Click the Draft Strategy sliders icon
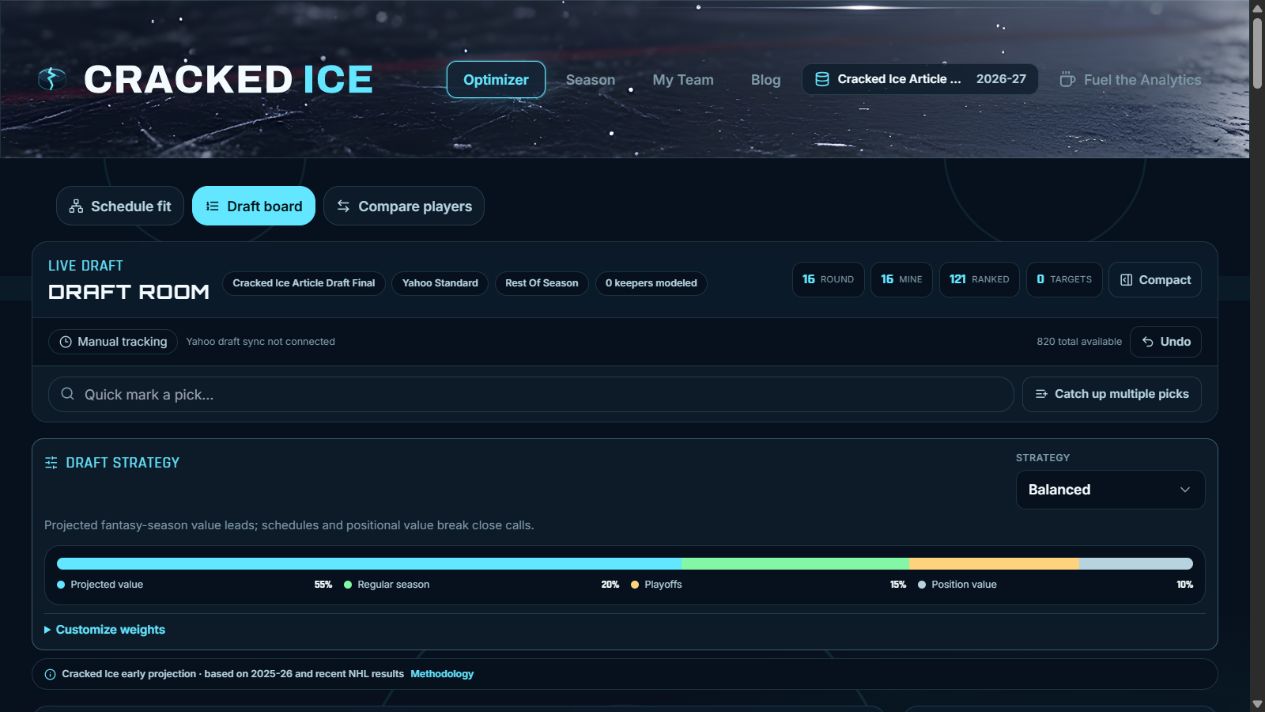The width and height of the screenshot is (1265, 712). 51,463
